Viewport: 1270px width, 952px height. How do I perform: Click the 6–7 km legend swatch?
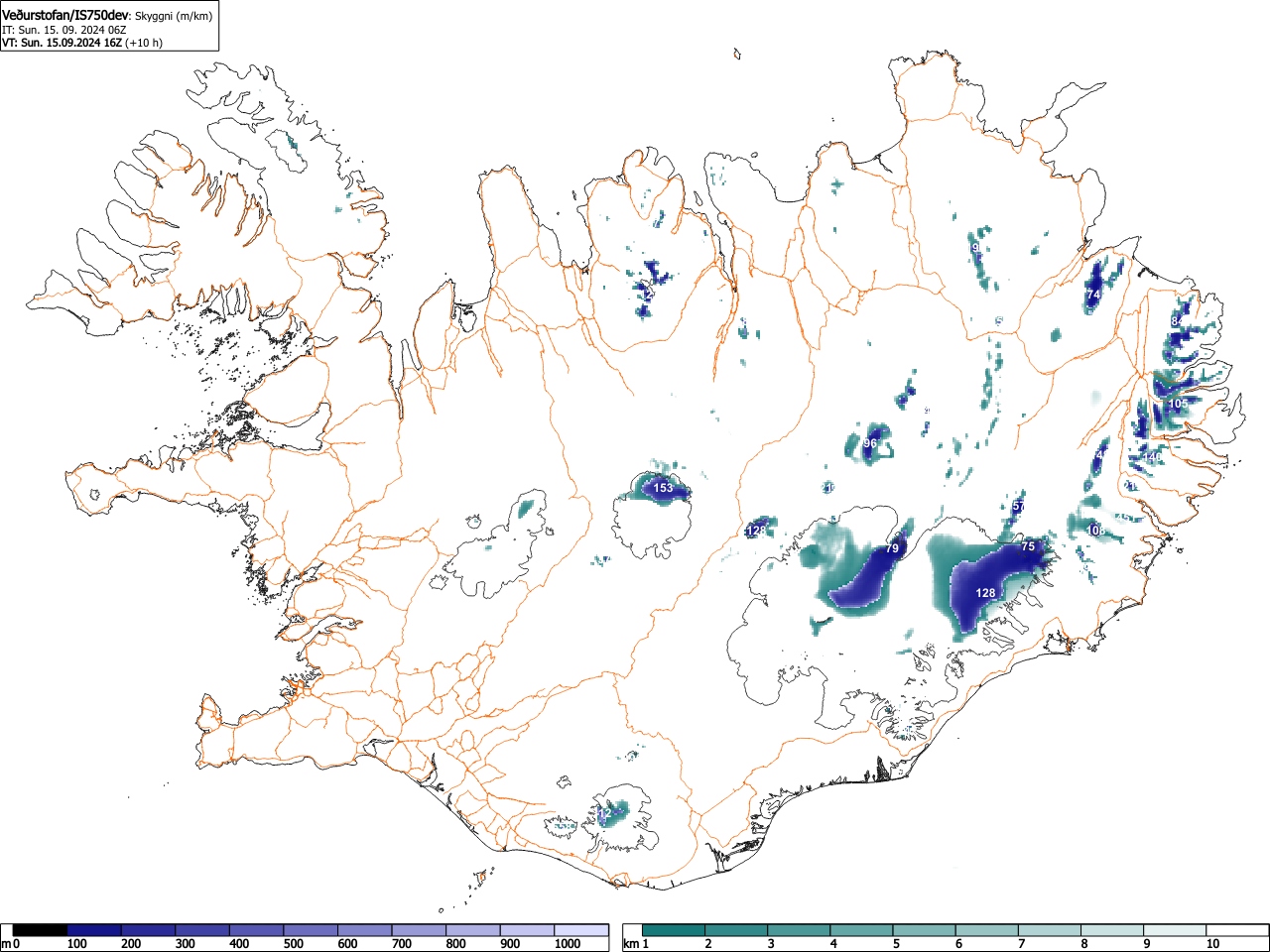986,930
